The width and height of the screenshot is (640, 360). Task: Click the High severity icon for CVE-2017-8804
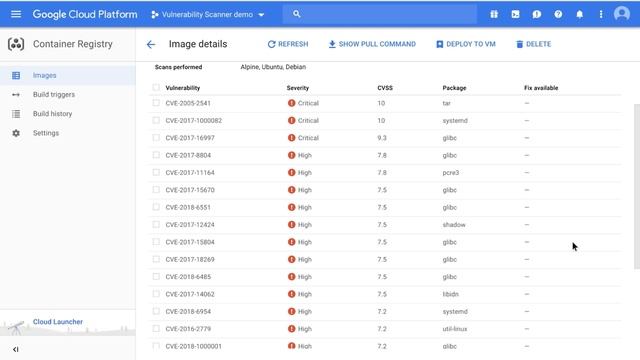point(291,155)
